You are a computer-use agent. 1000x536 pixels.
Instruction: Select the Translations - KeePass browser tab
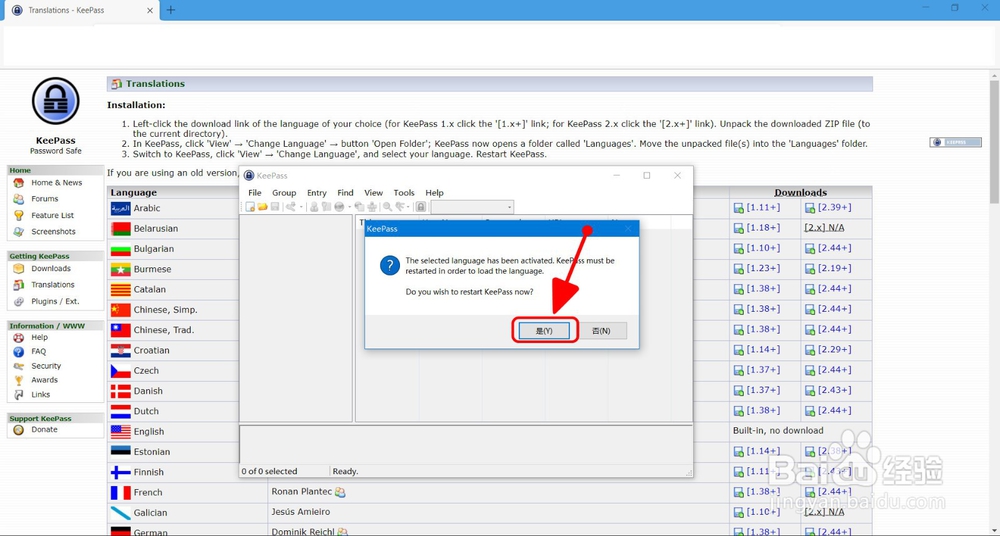[x=82, y=10]
